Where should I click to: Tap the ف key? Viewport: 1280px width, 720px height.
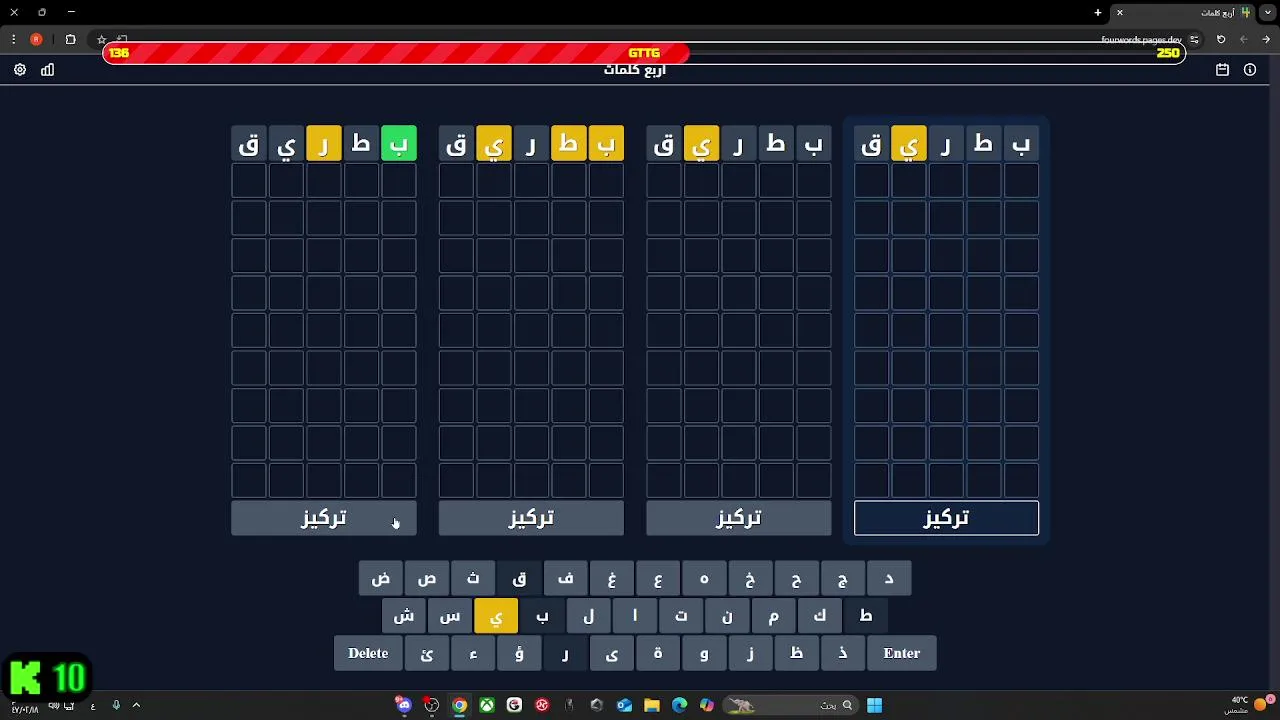click(565, 579)
